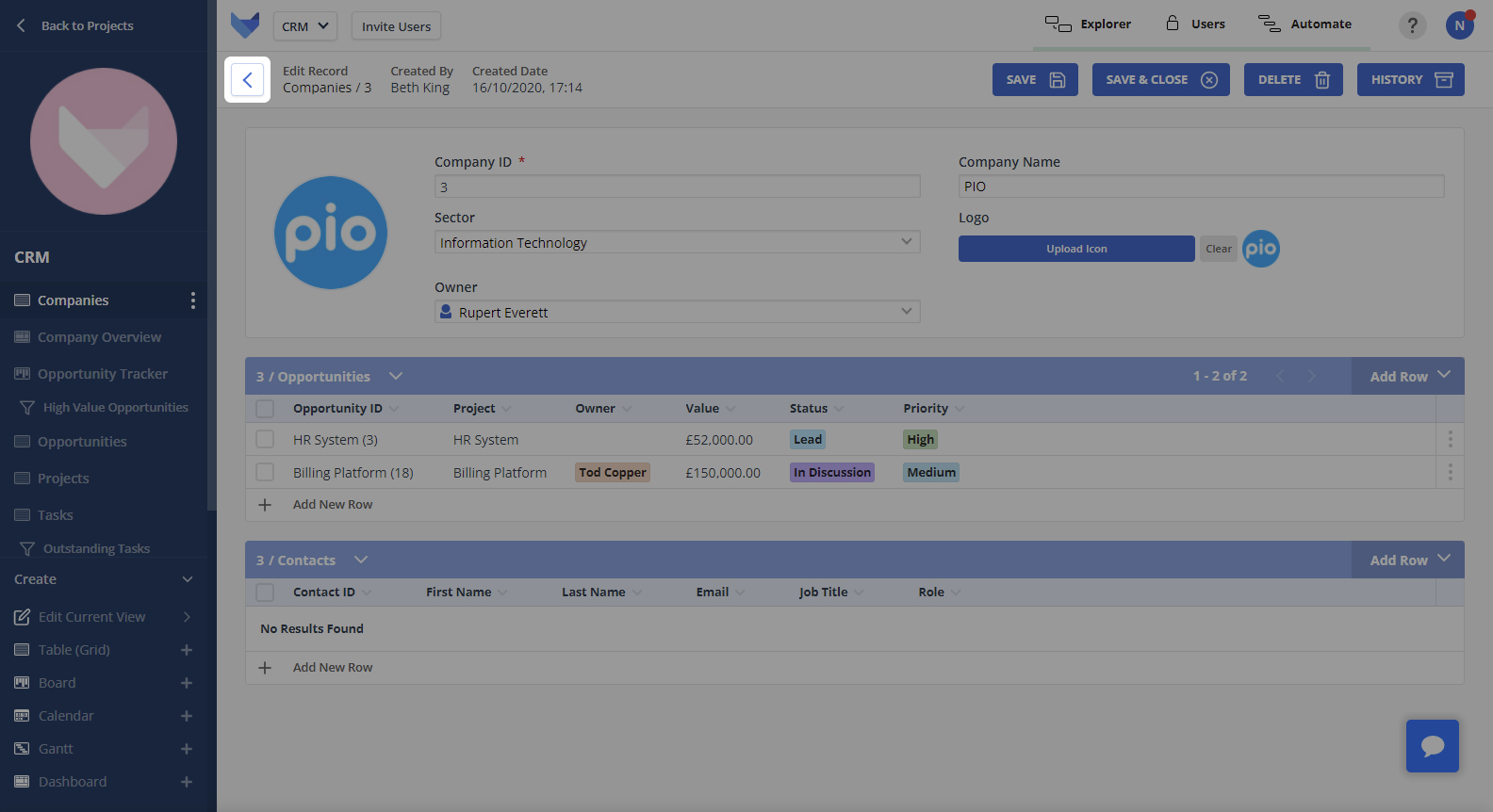Open Opportunity ID column filter arrow
Screen dimensions: 1493x812
tap(394, 409)
